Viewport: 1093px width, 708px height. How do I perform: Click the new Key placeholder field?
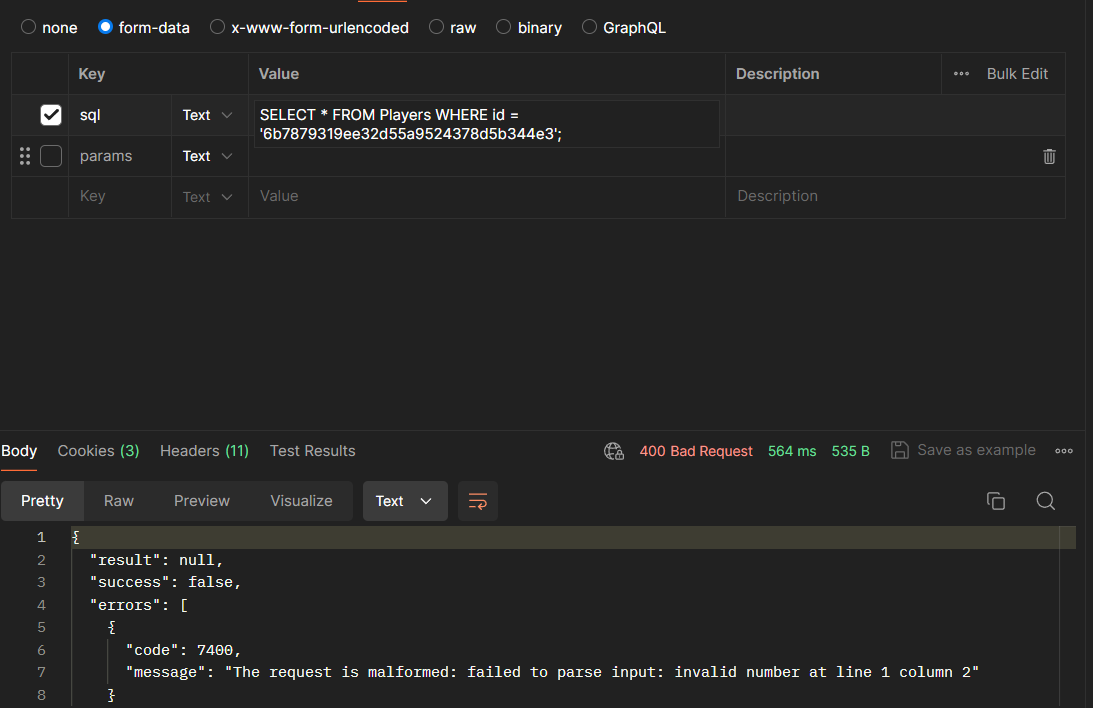coord(120,197)
